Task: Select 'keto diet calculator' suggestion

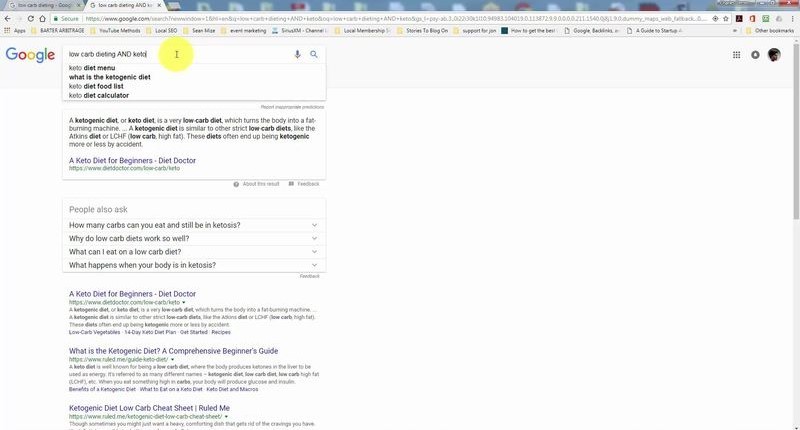Action: pos(98,95)
